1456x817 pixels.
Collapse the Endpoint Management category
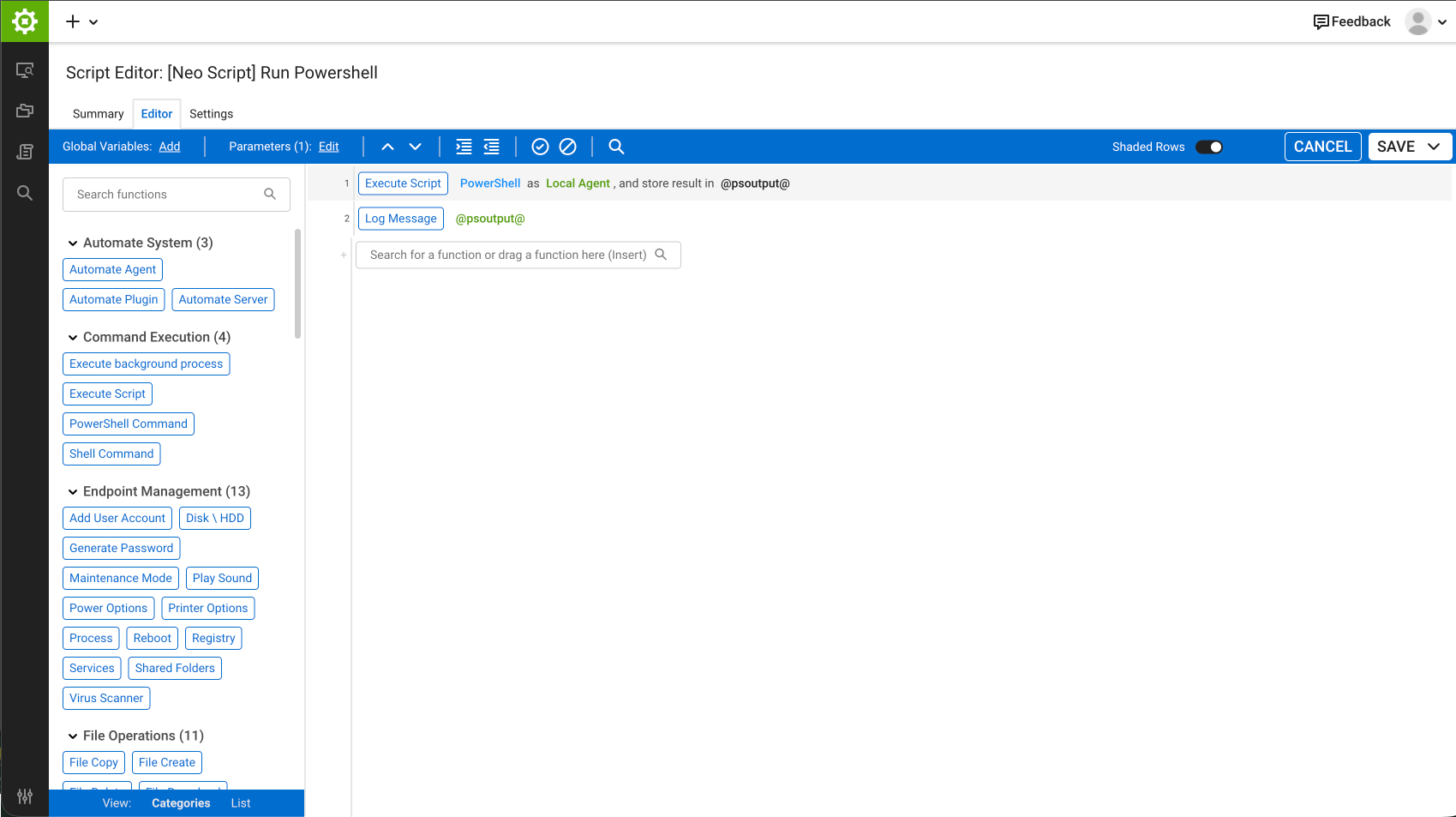pos(73,492)
